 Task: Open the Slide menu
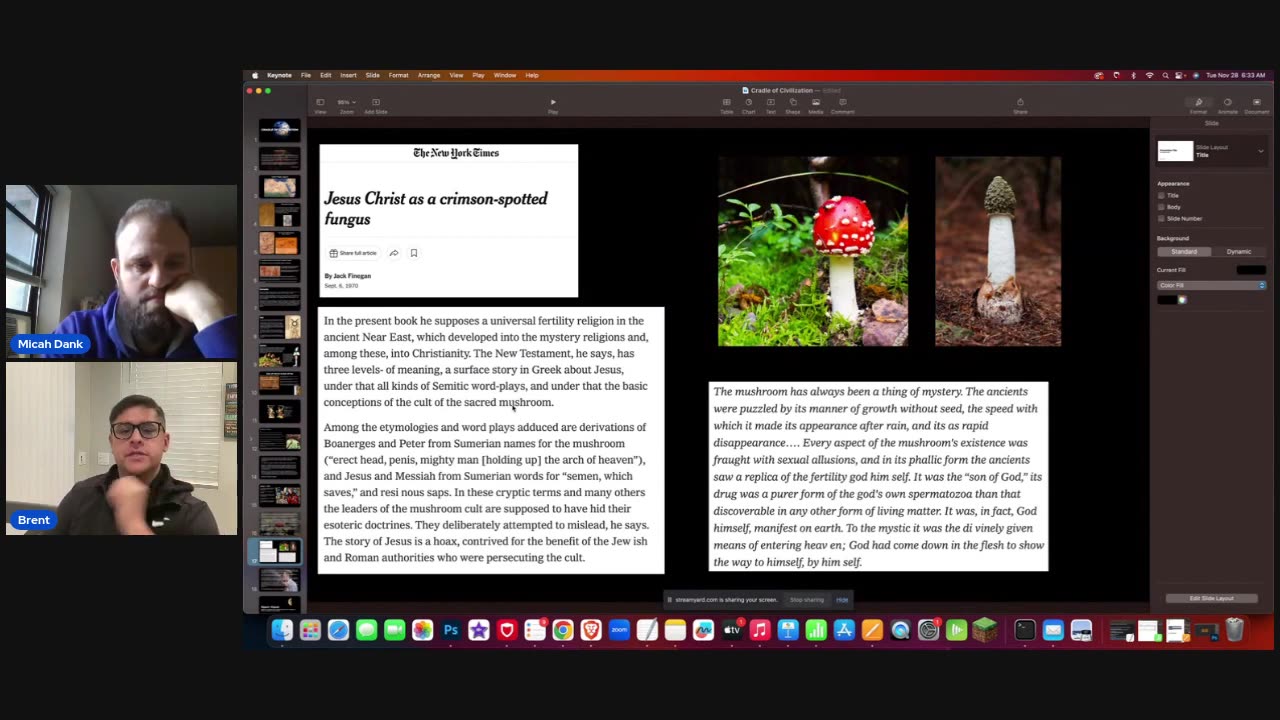click(372, 75)
